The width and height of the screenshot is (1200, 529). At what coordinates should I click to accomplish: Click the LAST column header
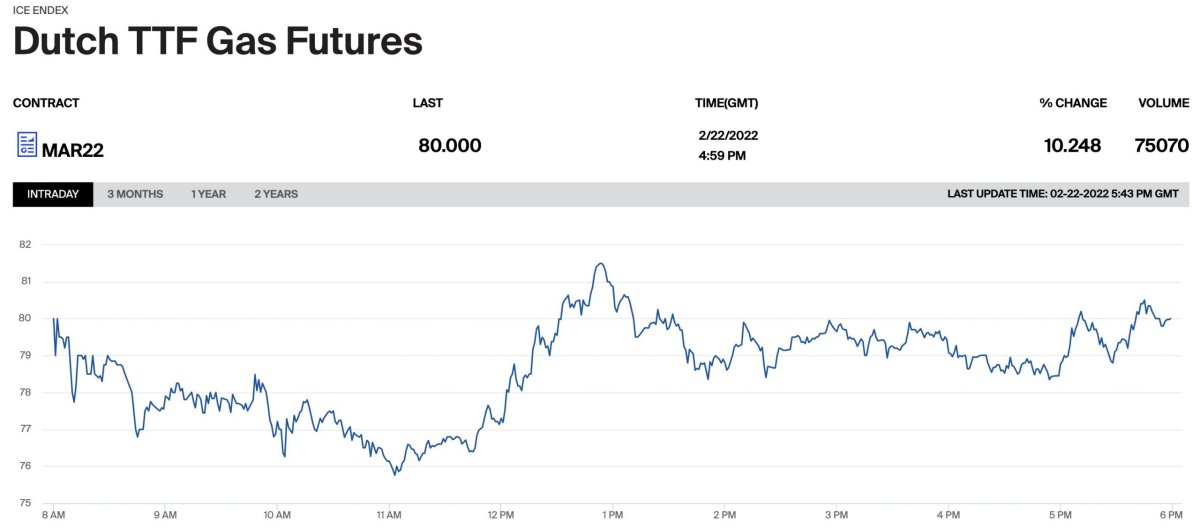(x=427, y=103)
